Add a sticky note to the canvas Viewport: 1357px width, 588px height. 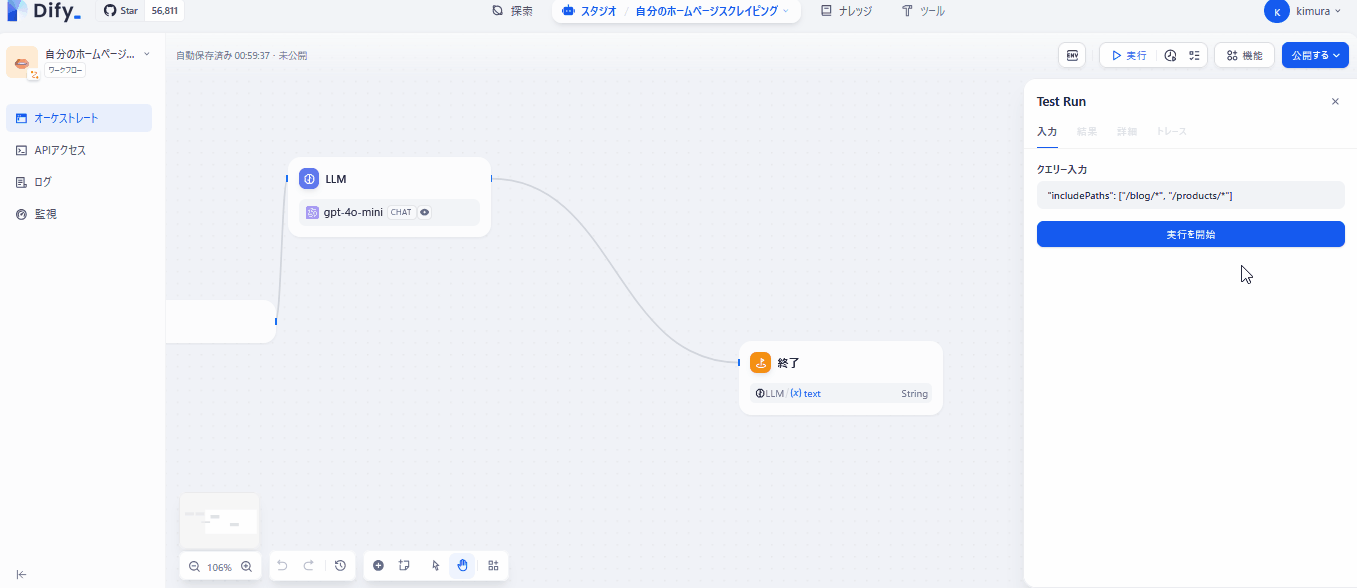405,565
